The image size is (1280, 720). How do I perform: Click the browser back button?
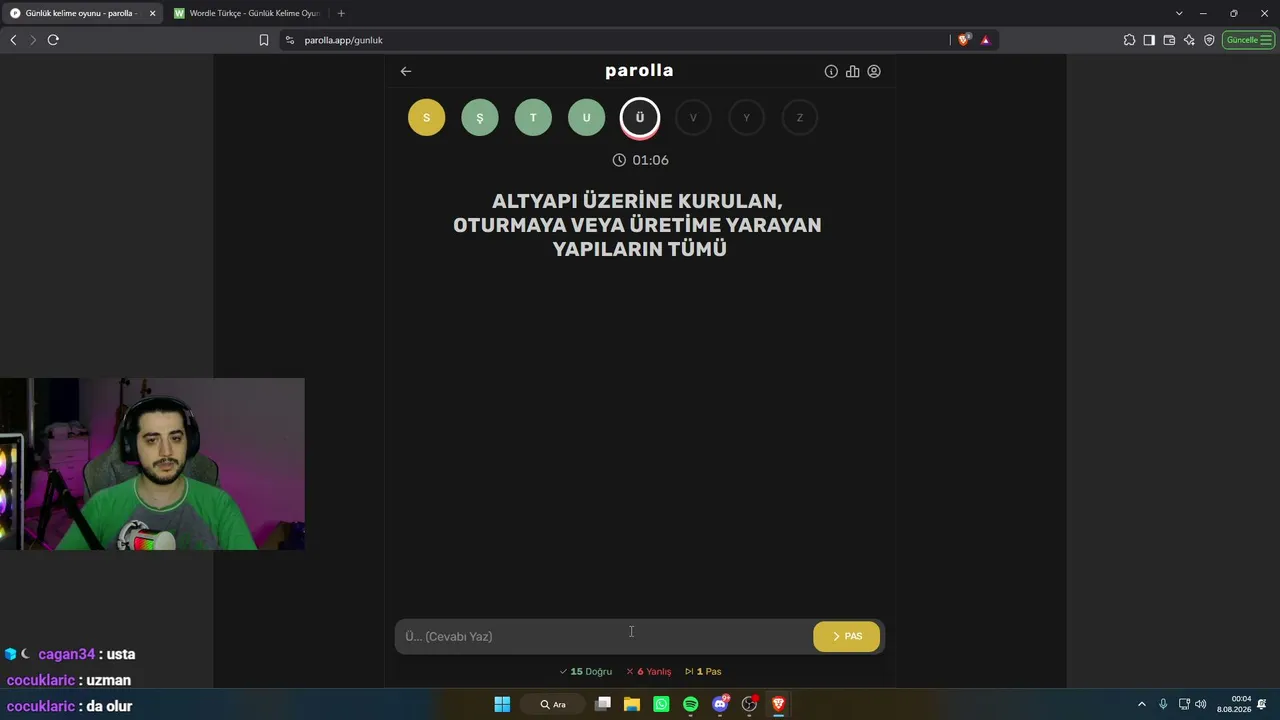click(13, 40)
